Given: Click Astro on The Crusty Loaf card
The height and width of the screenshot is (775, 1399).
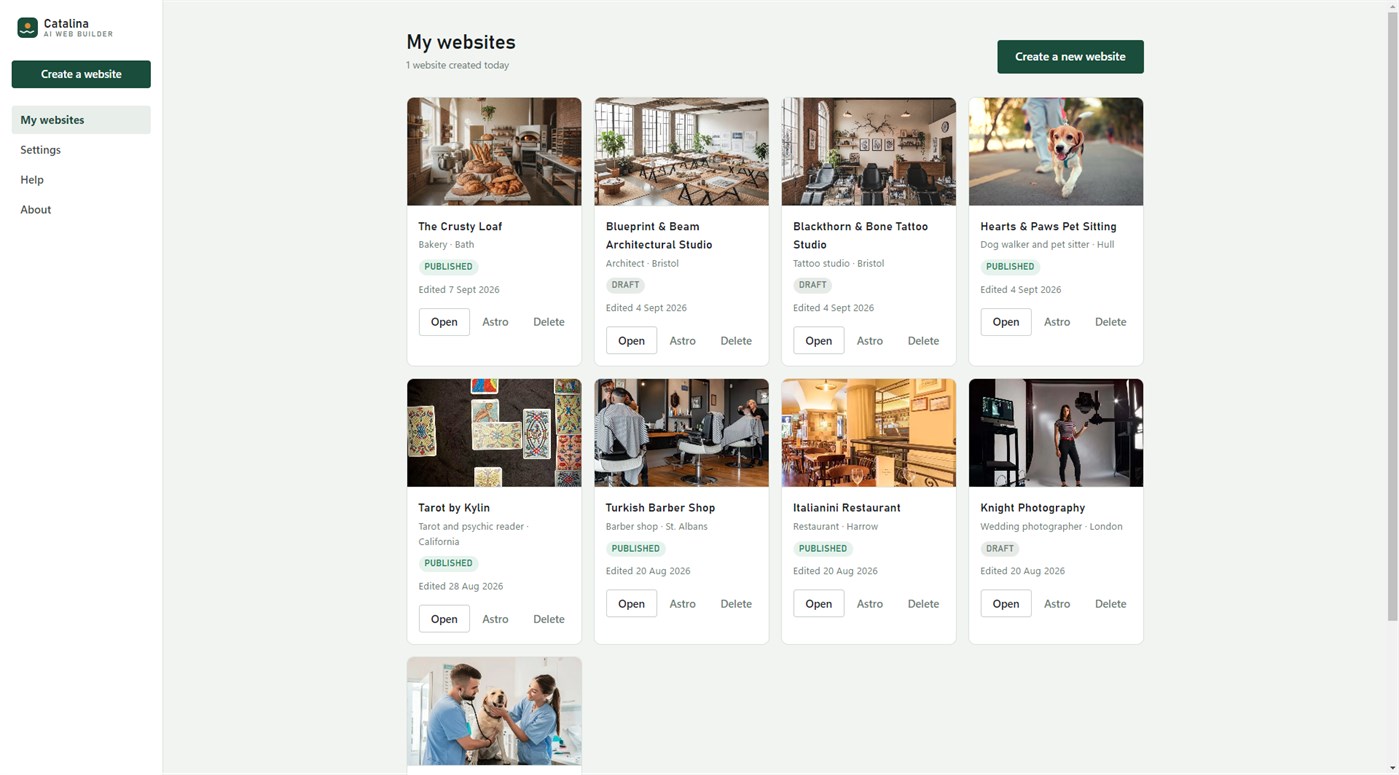Looking at the screenshot, I should coord(495,322).
